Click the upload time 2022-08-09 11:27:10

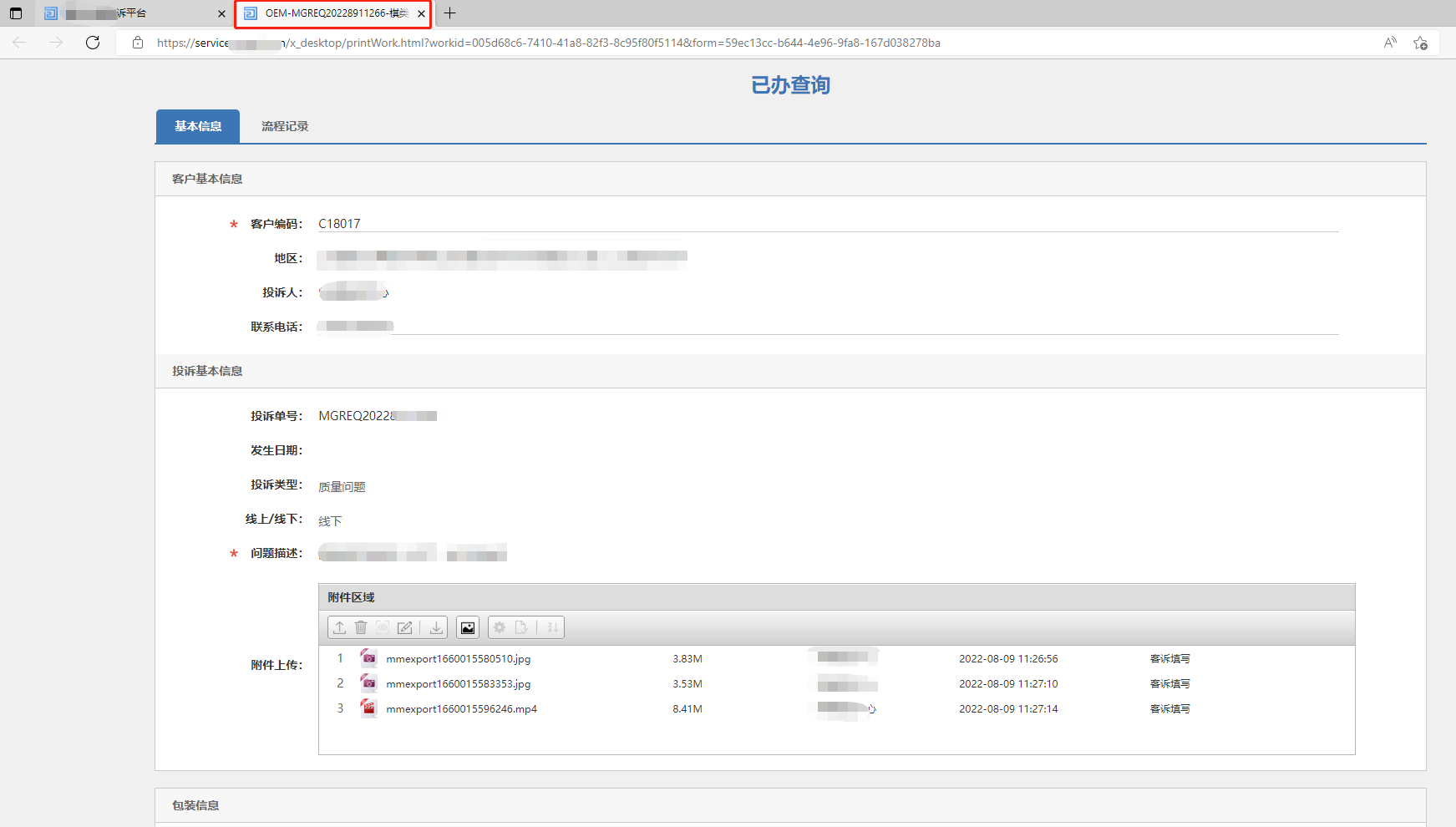click(1008, 684)
